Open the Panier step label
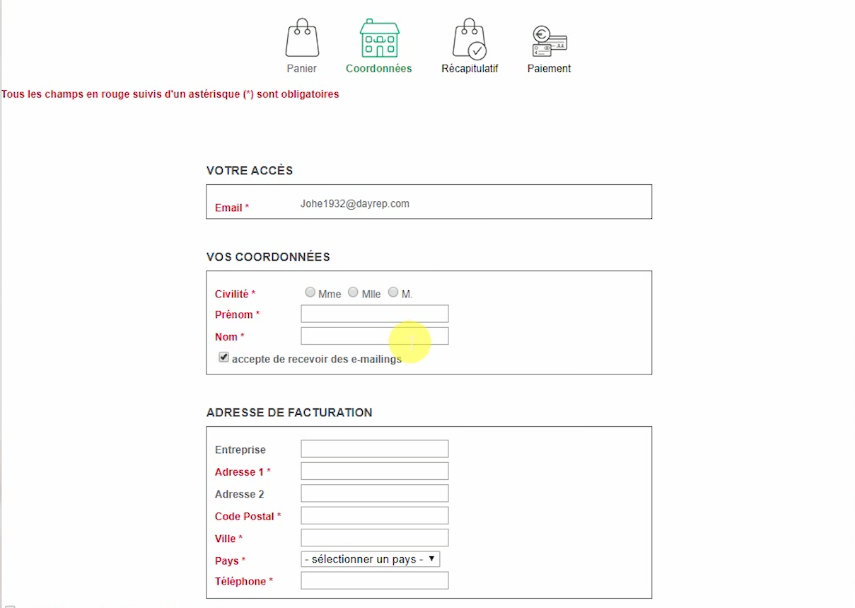Image resolution: width=855 pixels, height=608 pixels. [x=302, y=68]
